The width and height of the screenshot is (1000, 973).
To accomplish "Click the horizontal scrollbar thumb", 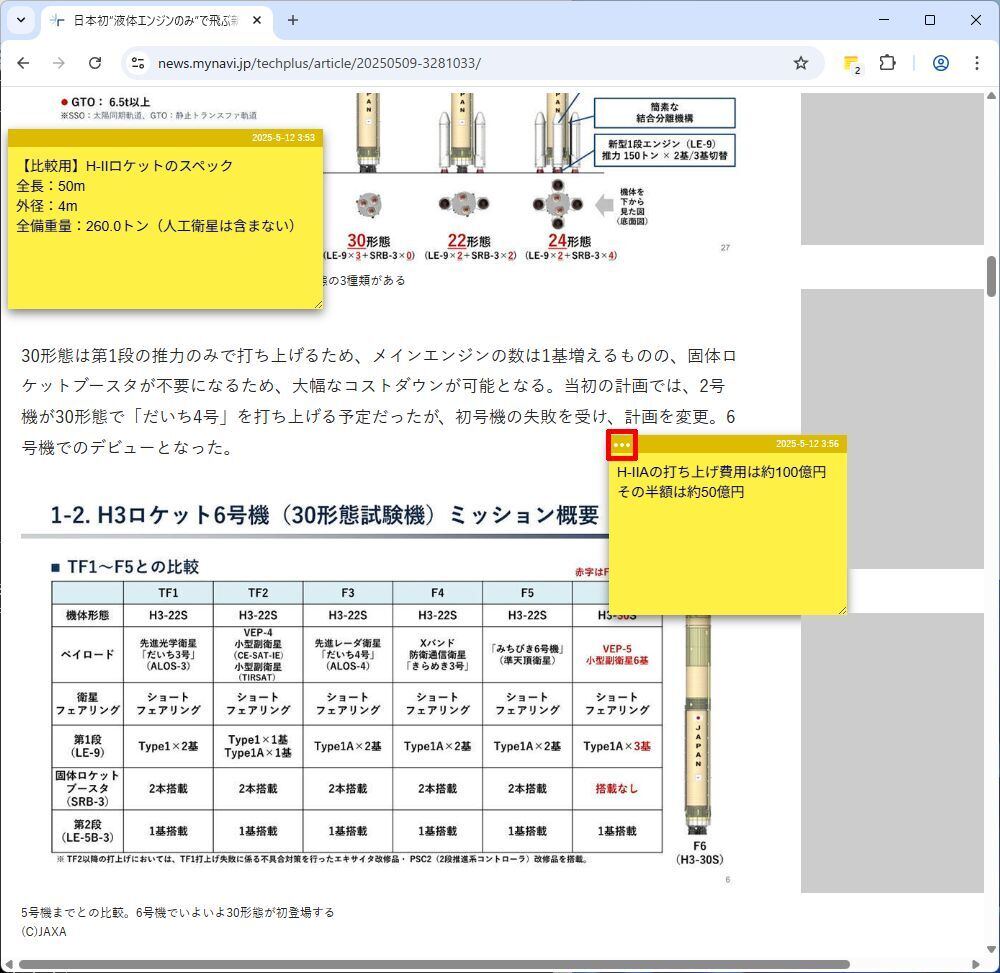I will (x=434, y=964).
